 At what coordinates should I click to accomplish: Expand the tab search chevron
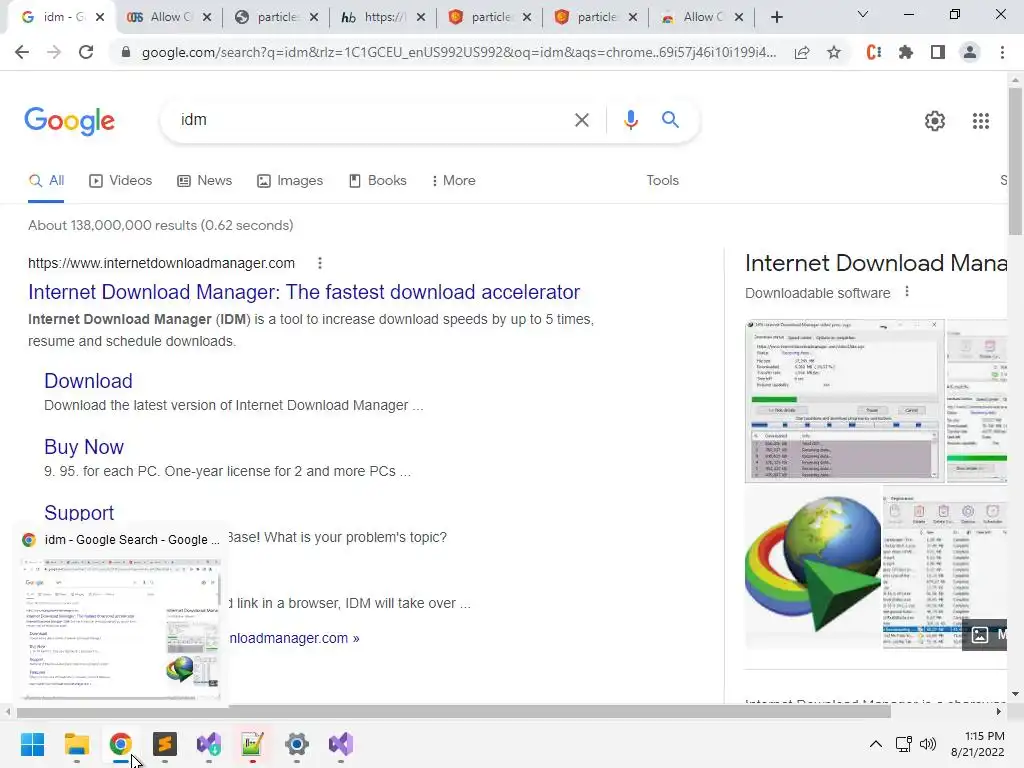coord(863,14)
